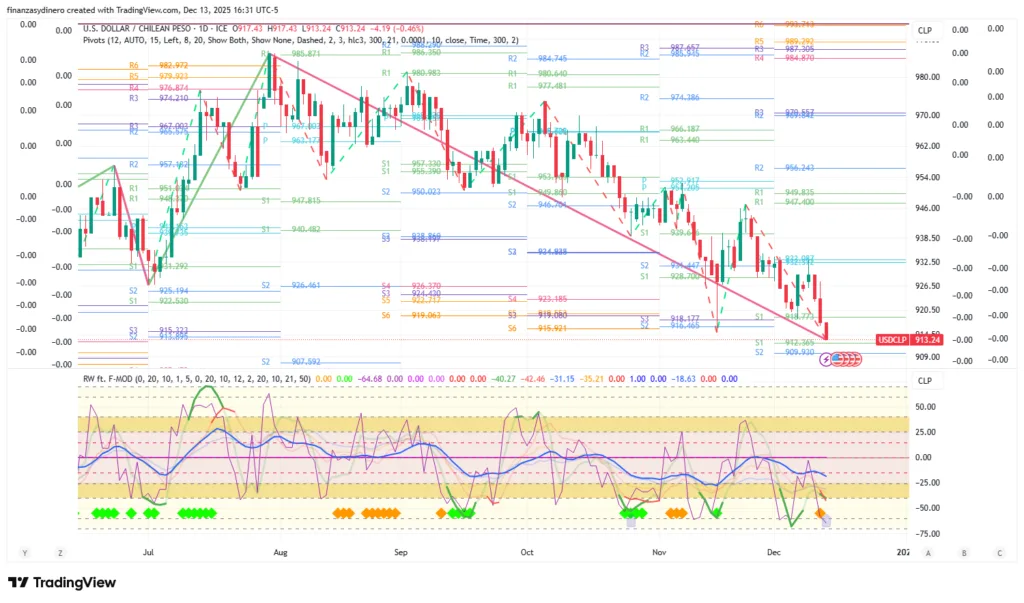This screenshot has height=603, width=1024.
Task: Click the red economic event flags
Action: click(x=842, y=358)
